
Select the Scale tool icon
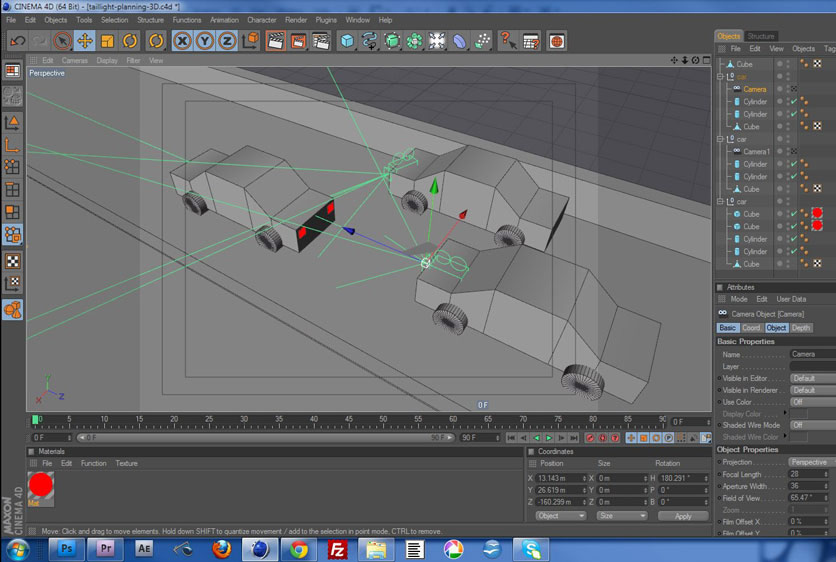point(107,41)
